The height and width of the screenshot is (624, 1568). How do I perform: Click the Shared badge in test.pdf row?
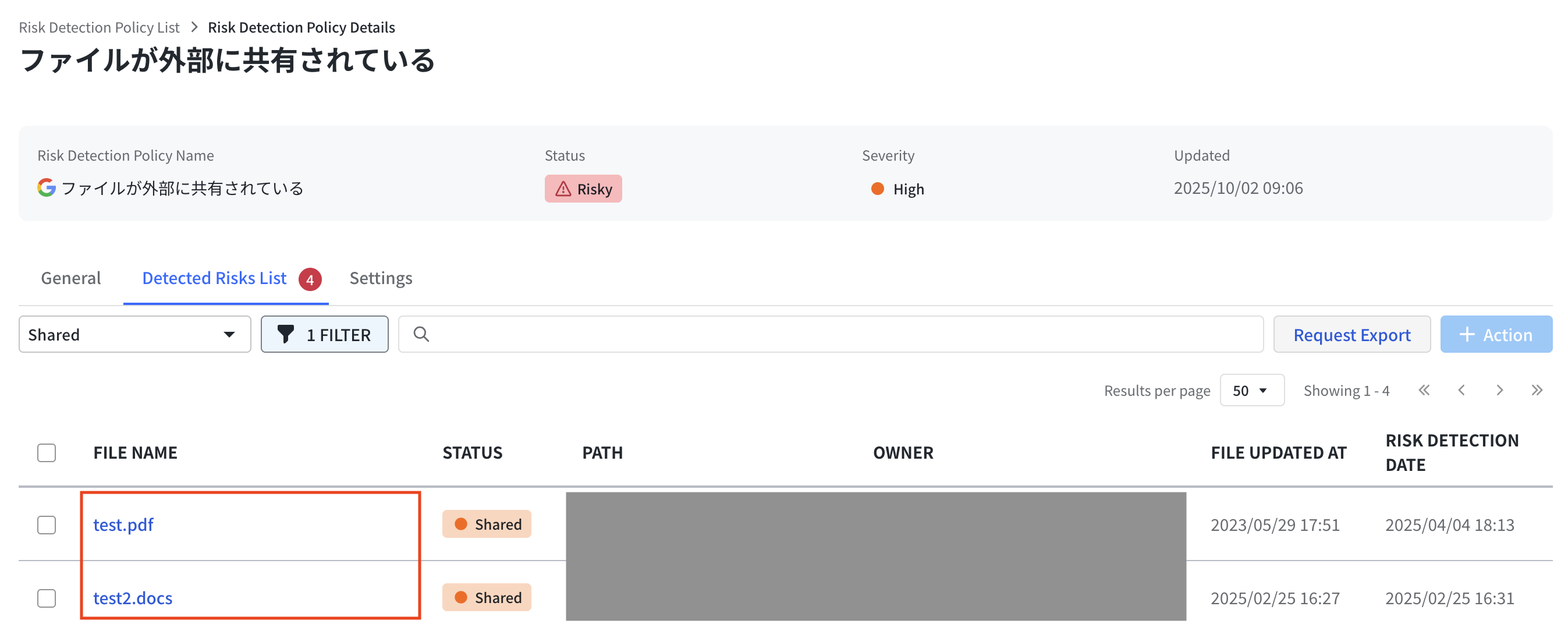coord(487,524)
